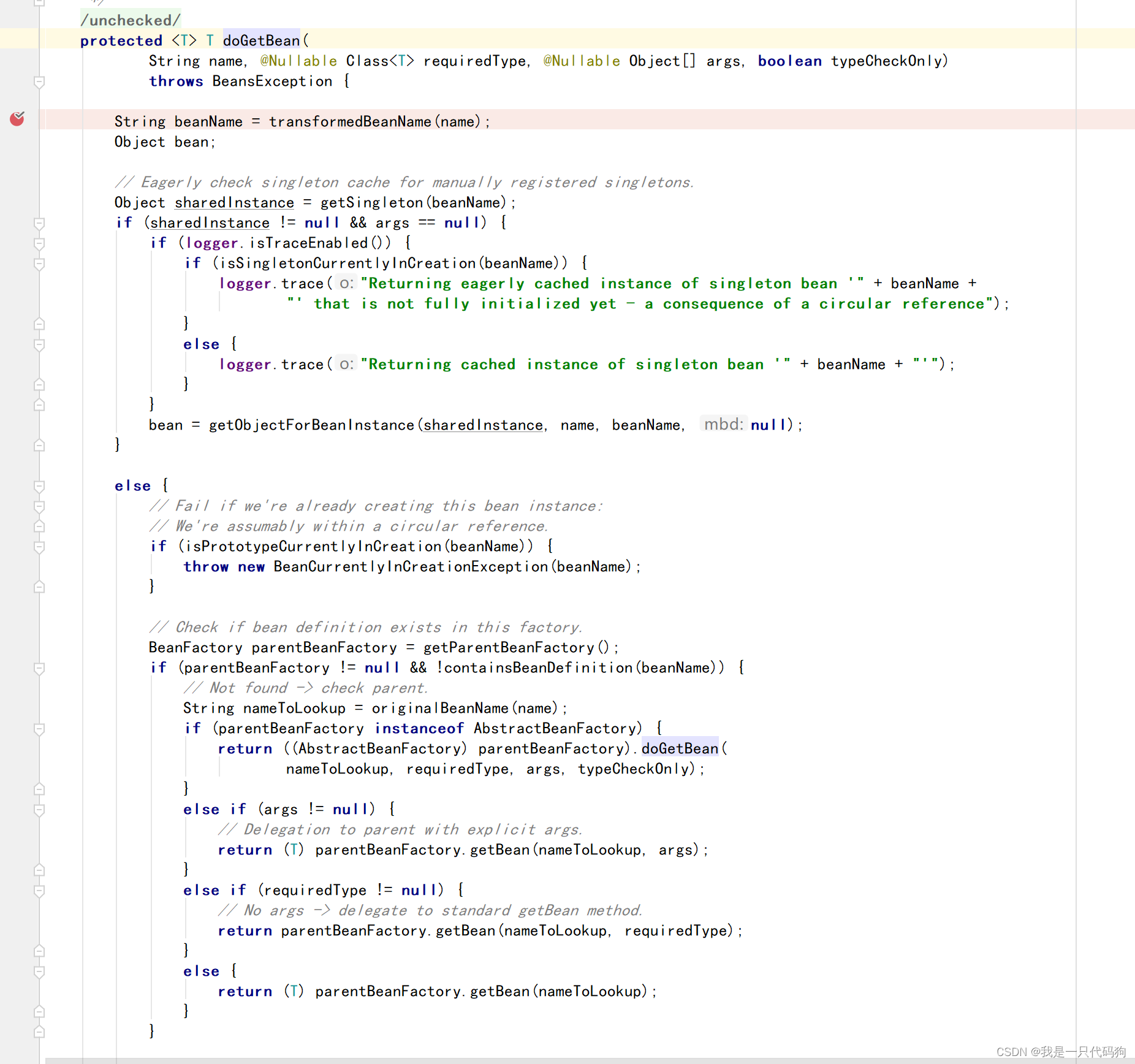
Task: Click the mbd: null inlay hint
Action: (723, 424)
